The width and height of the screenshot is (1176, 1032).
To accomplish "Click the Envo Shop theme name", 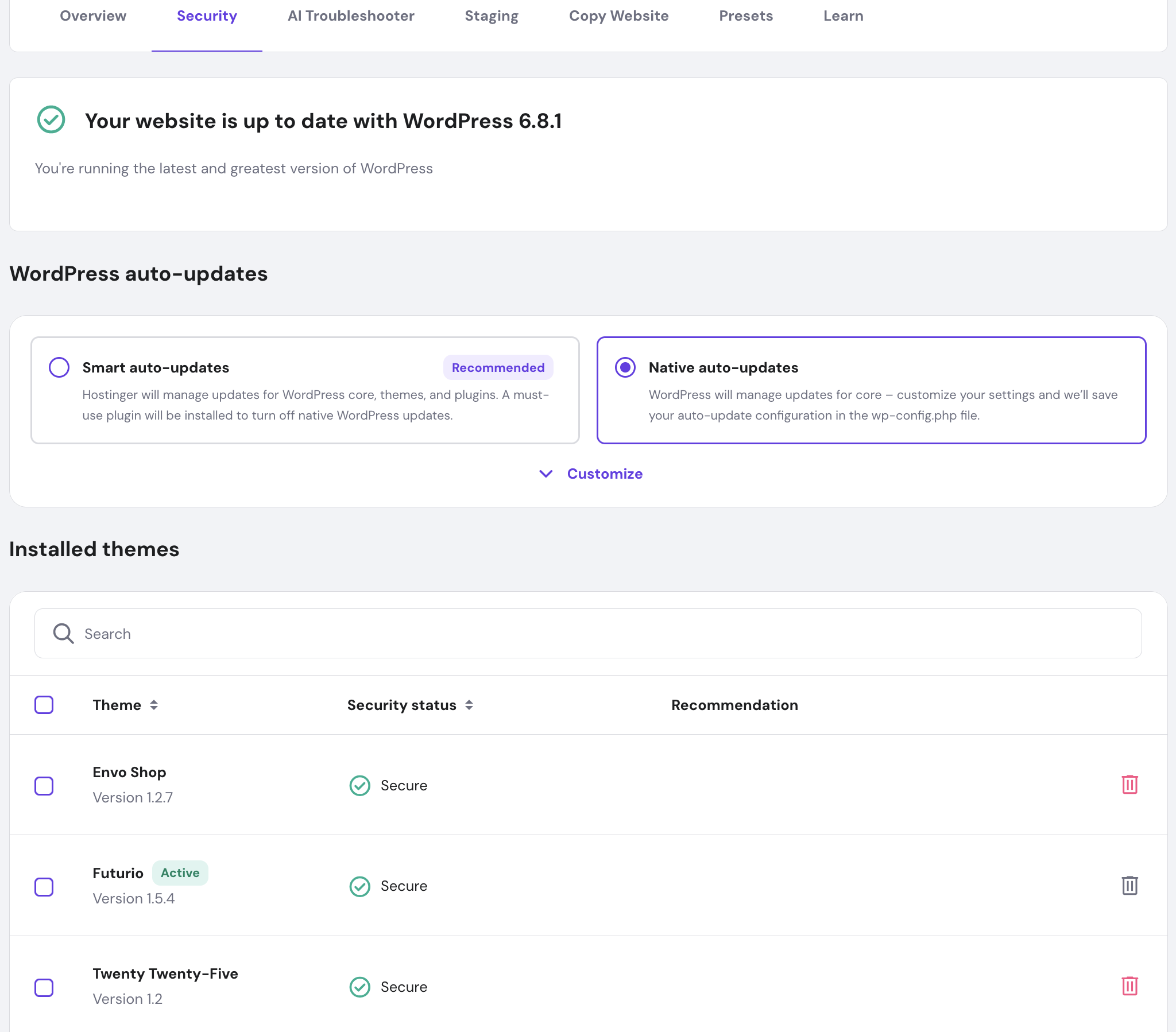I will (129, 772).
